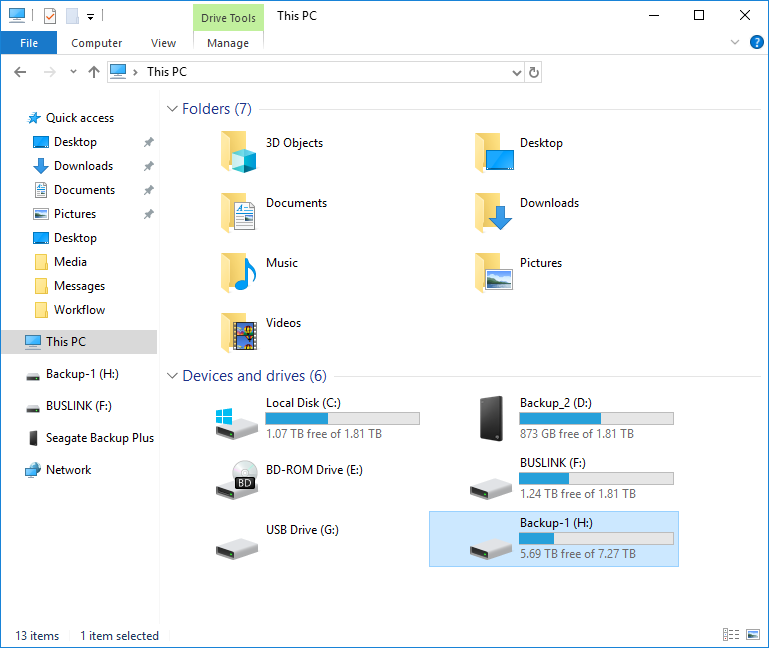Open the recent locations dropdown arrow
This screenshot has width=769, height=648.
(x=73, y=72)
